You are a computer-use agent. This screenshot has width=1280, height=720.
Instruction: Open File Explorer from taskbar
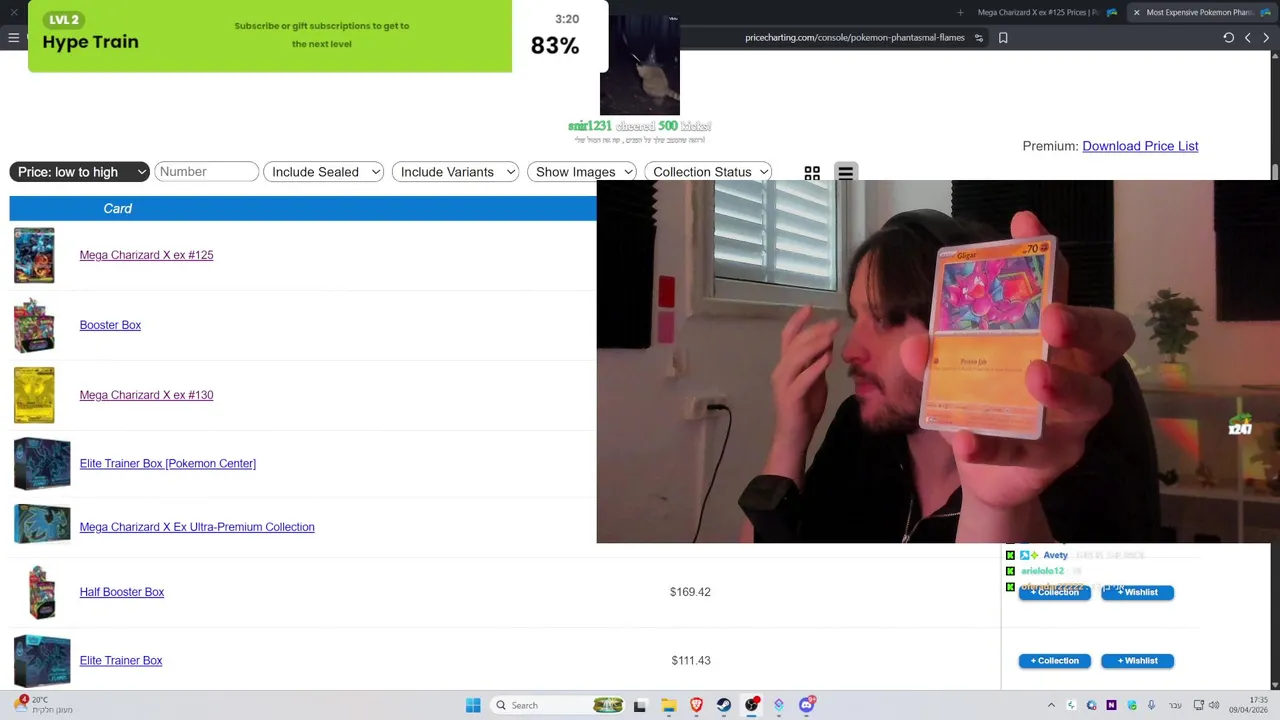(669, 705)
